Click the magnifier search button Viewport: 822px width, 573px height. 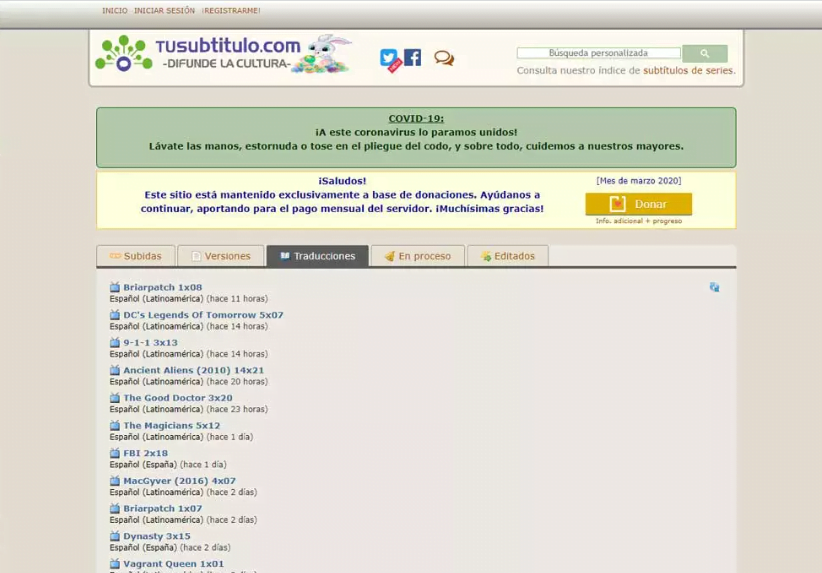[704, 54]
